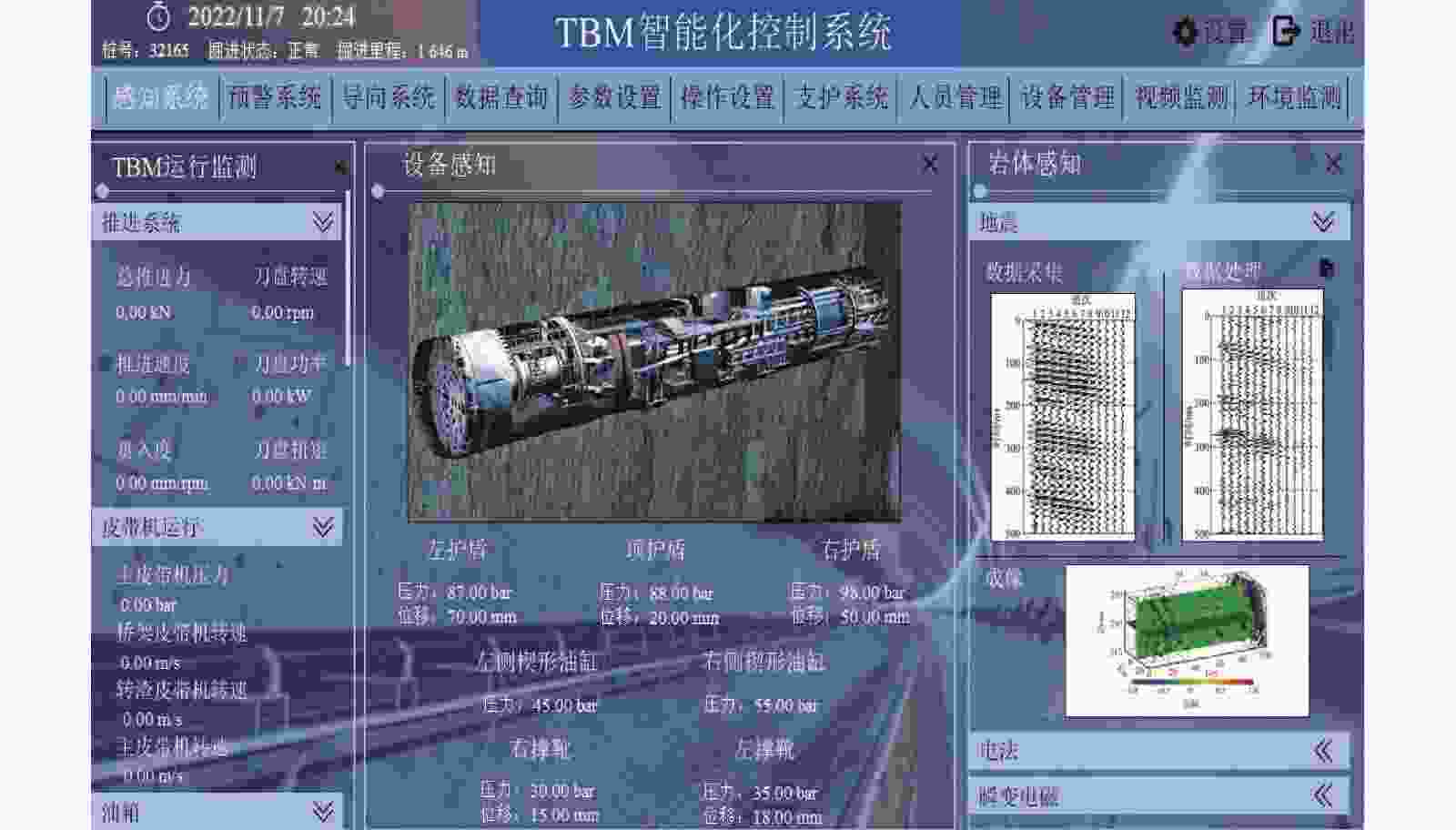Click the 数据采集 seismic plot thumbnail
The height and width of the screenshot is (830, 1456).
click(1063, 416)
